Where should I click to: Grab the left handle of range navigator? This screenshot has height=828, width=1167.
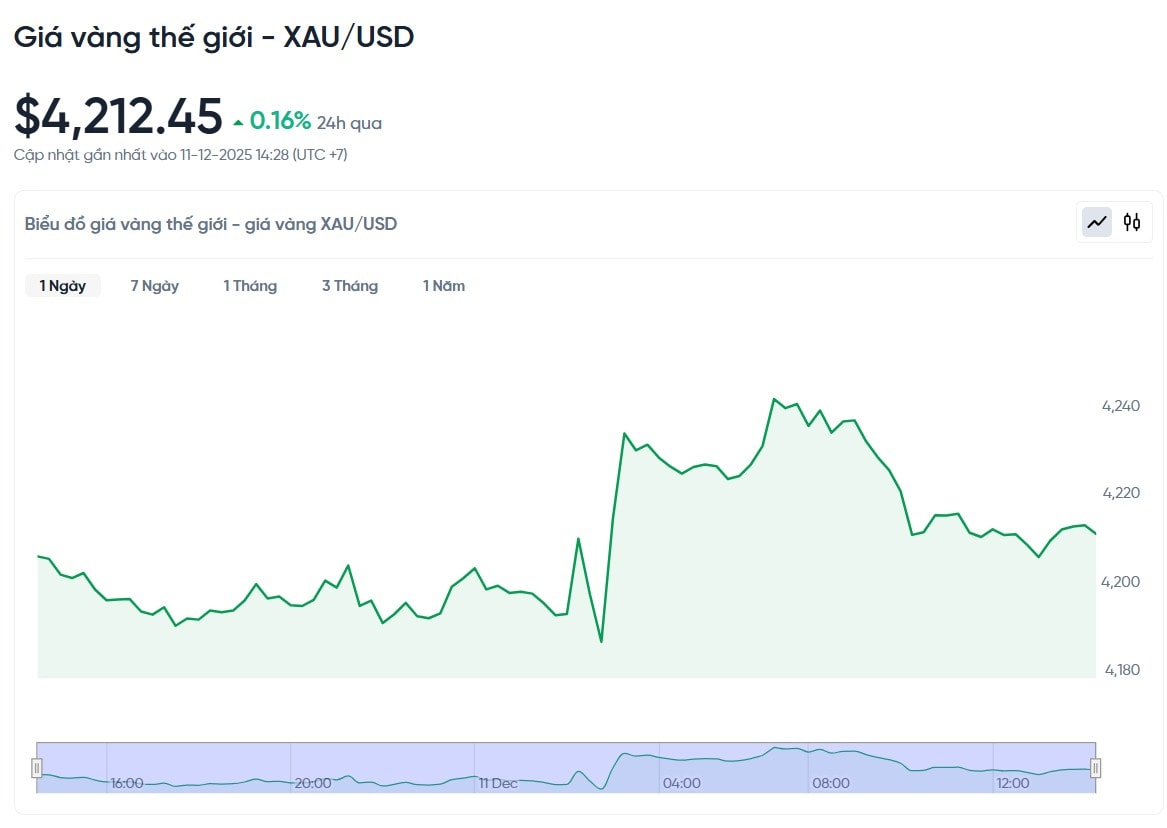click(x=37, y=768)
